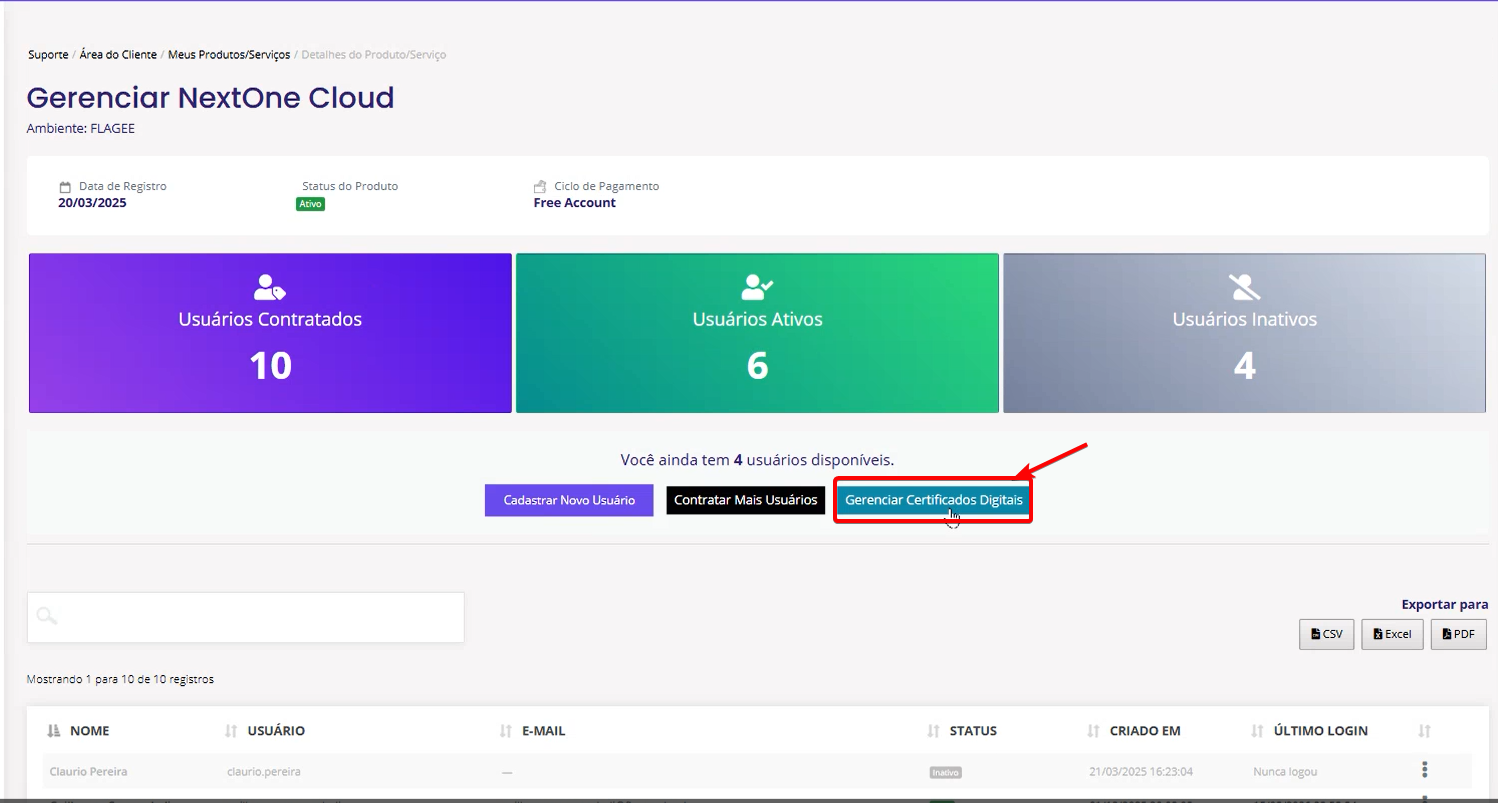Viewport: 1498px width, 803px height.
Task: Click the icon beside Ciclo de Pagamento
Action: point(540,187)
